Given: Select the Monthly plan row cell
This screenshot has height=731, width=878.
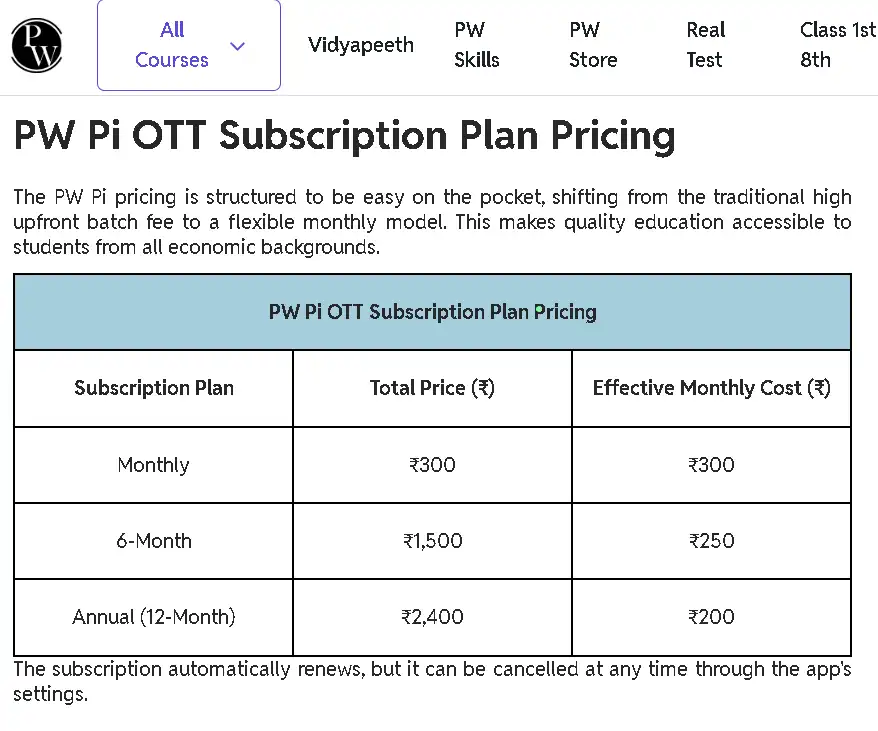Looking at the screenshot, I should pyautogui.click(x=153, y=465).
